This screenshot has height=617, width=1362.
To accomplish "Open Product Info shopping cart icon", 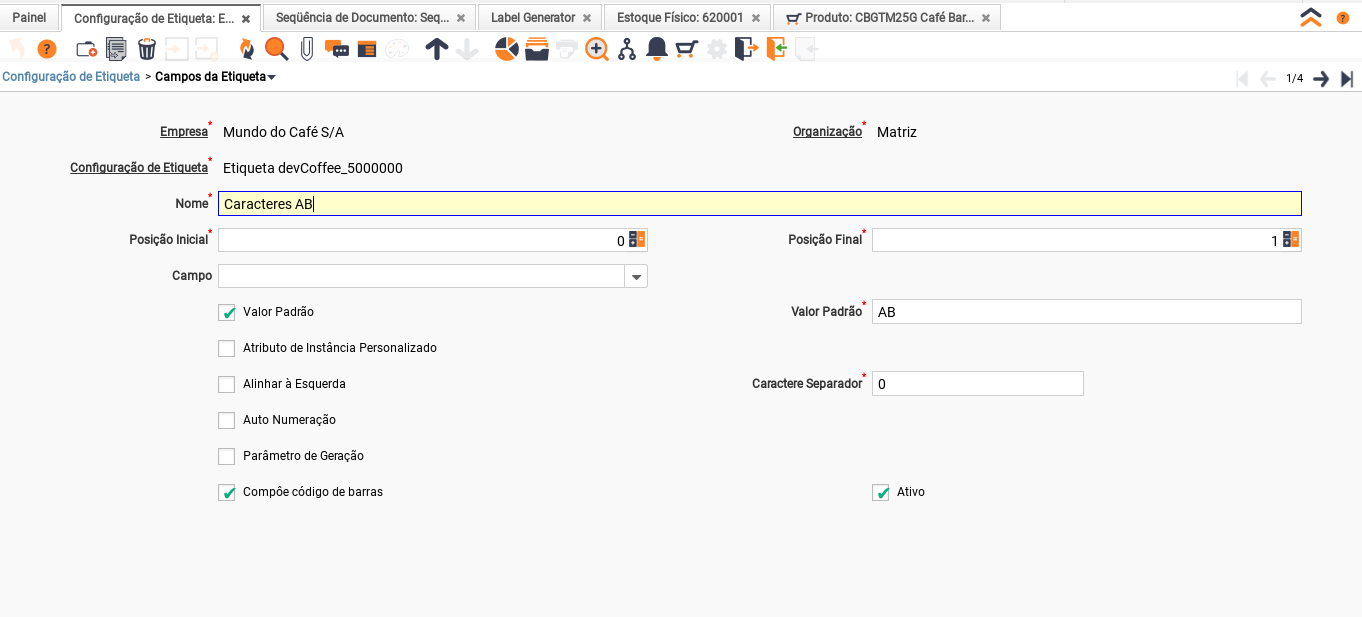I will point(686,49).
